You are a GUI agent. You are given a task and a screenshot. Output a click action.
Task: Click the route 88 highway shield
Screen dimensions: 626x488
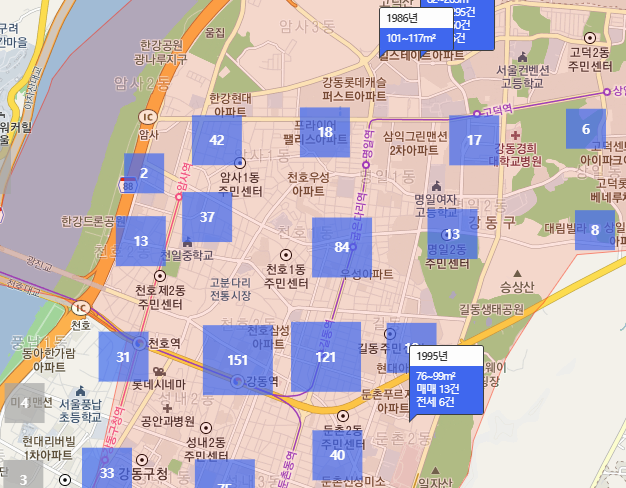point(128,185)
